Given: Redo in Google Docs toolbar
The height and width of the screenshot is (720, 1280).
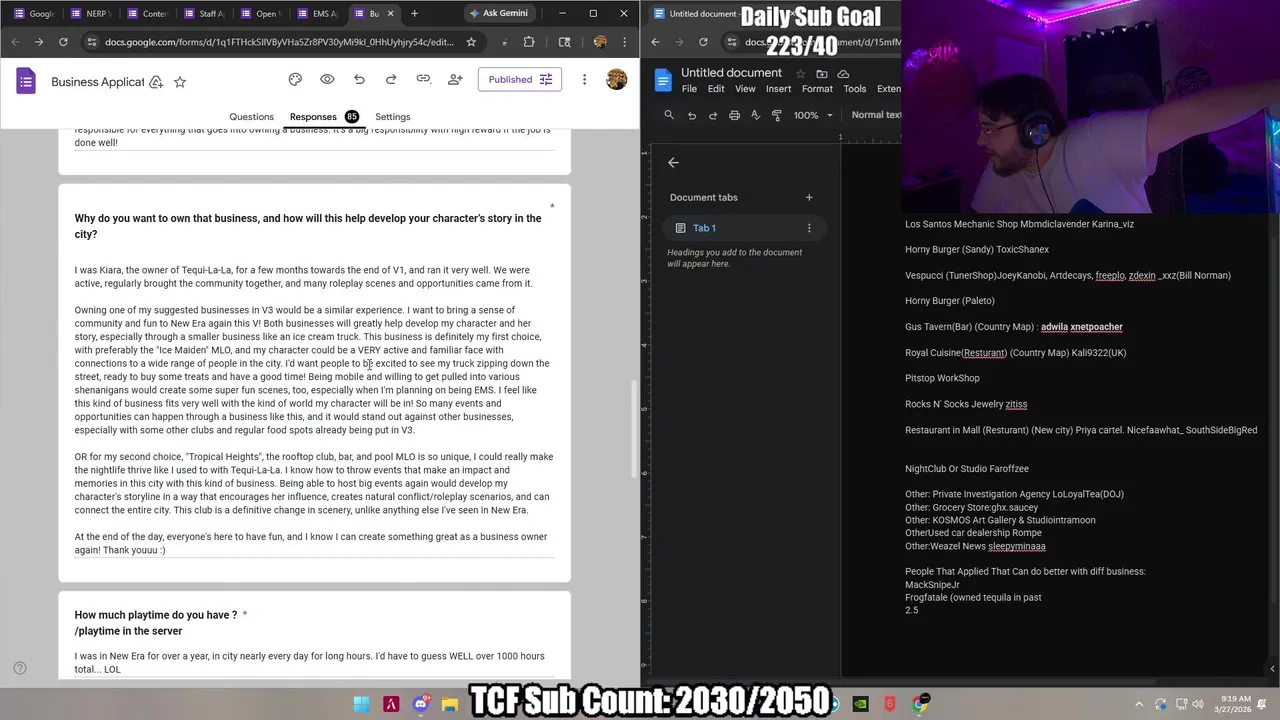Looking at the screenshot, I should click(713, 115).
